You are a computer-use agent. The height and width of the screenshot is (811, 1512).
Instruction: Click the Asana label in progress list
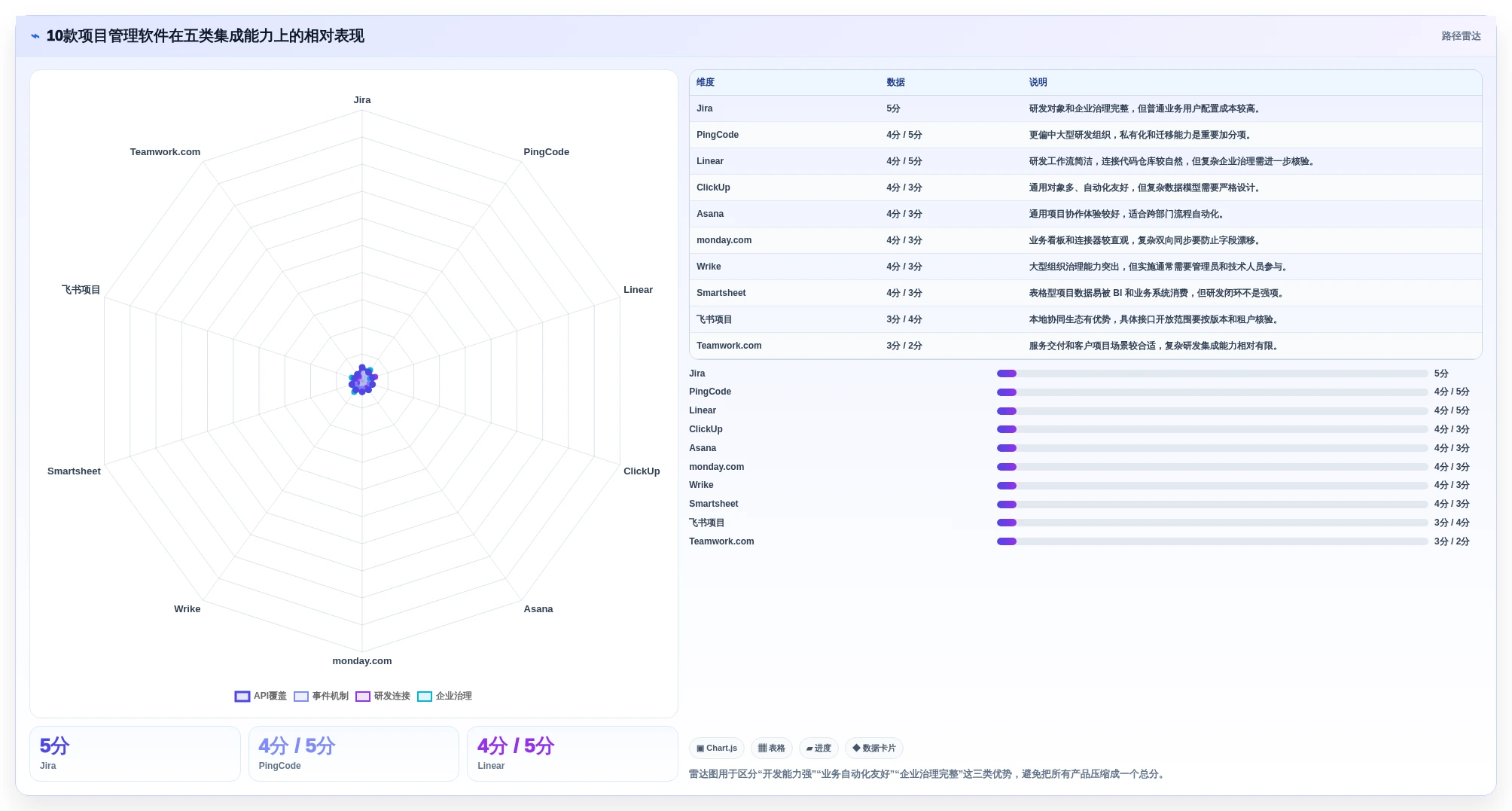[703, 448]
